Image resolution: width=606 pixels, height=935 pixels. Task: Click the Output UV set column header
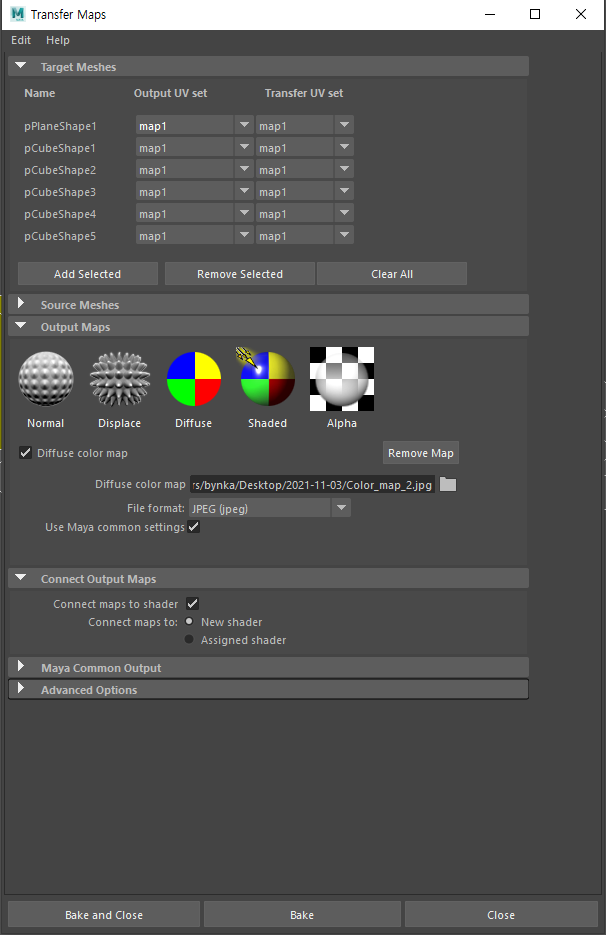[171, 93]
